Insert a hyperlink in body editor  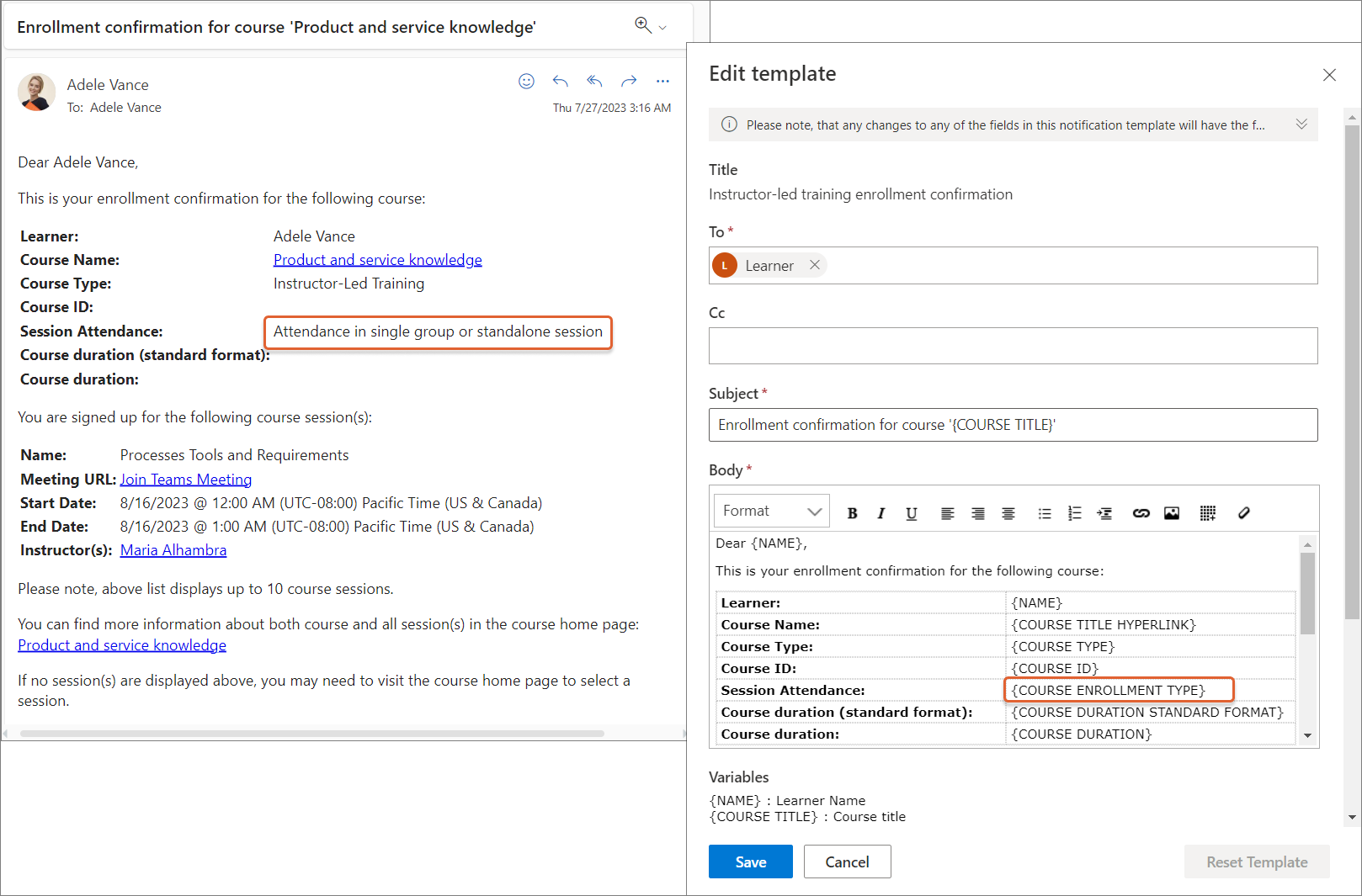1141,513
